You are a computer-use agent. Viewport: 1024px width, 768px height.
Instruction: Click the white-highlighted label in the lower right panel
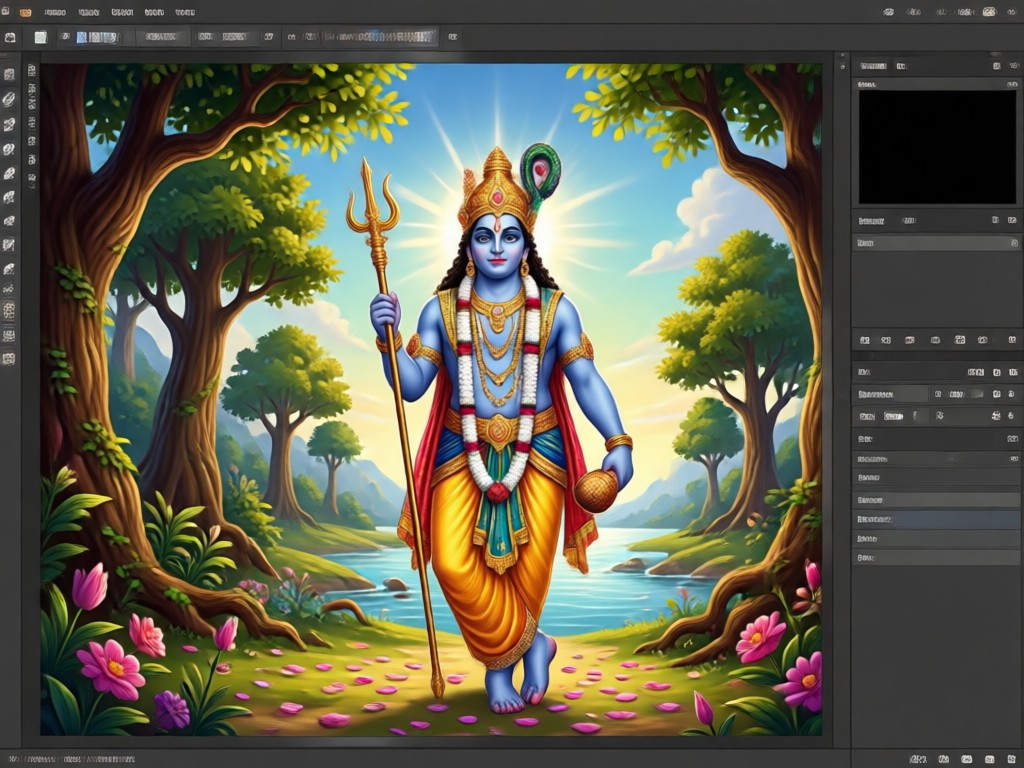(893, 416)
